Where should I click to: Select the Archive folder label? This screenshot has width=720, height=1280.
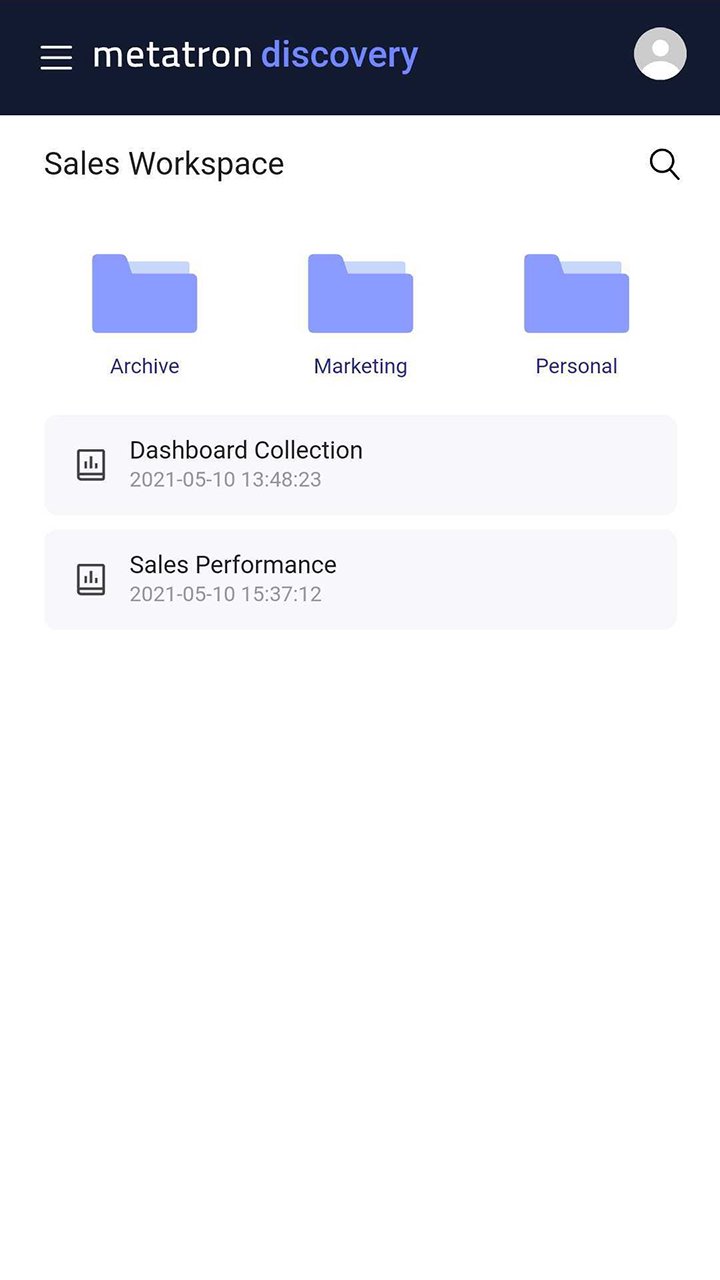[144, 366]
